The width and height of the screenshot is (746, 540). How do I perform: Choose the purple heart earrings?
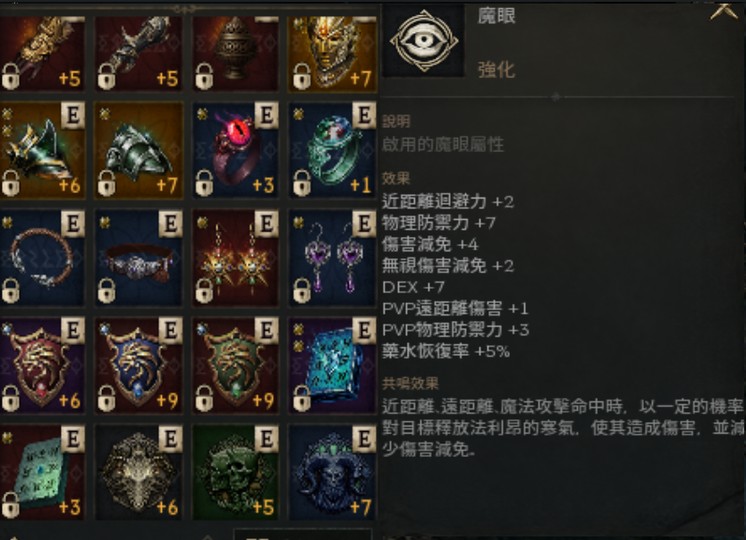tap(333, 257)
